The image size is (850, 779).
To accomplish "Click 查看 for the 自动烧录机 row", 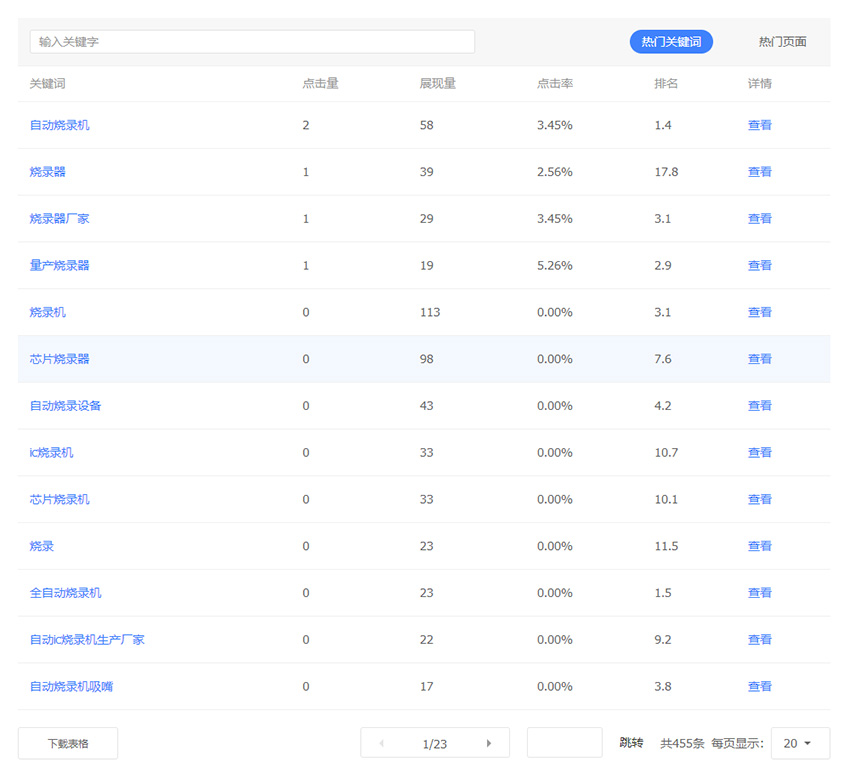I will 759,125.
